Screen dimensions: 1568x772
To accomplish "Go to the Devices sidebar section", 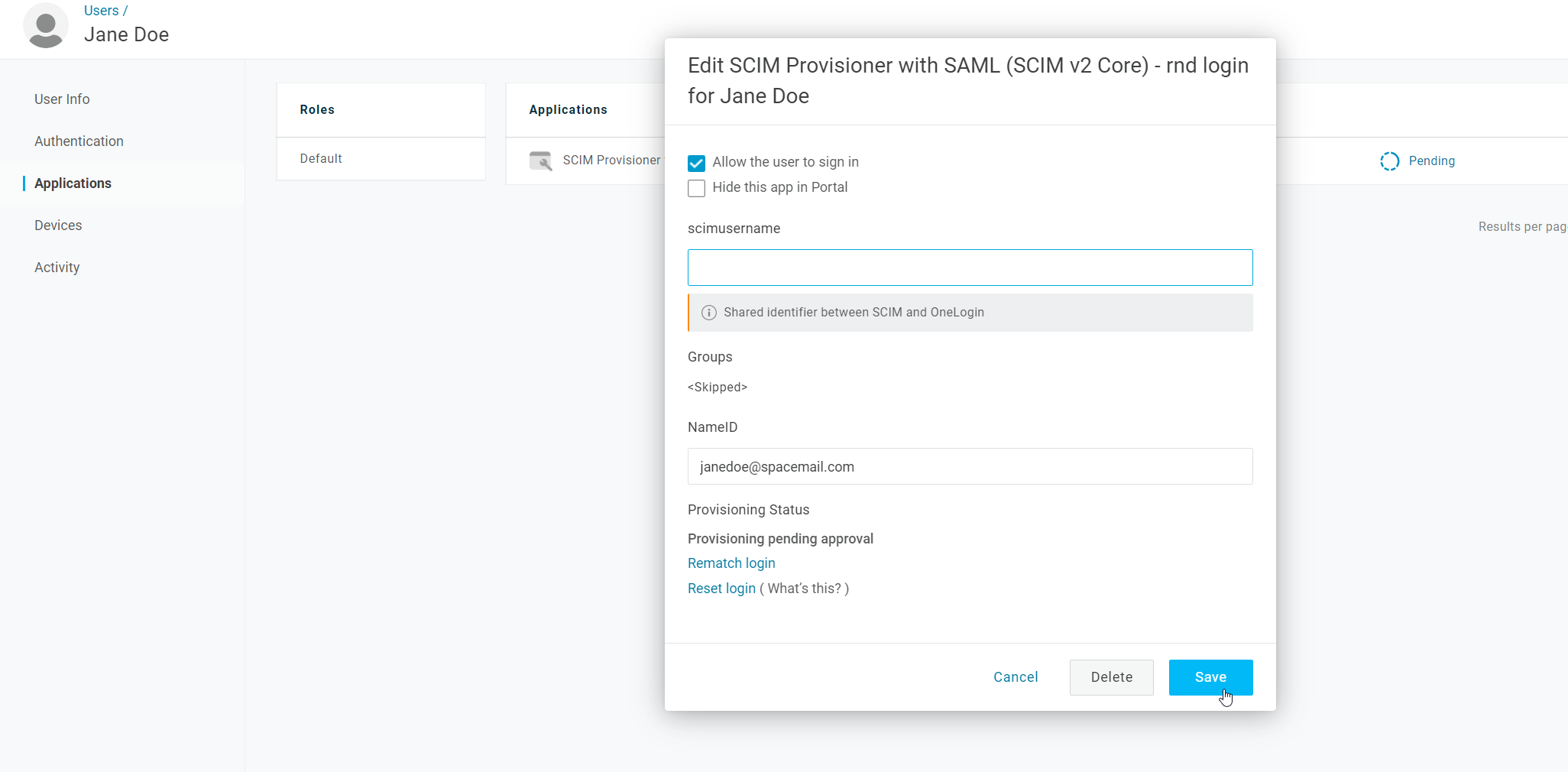I will [x=58, y=225].
